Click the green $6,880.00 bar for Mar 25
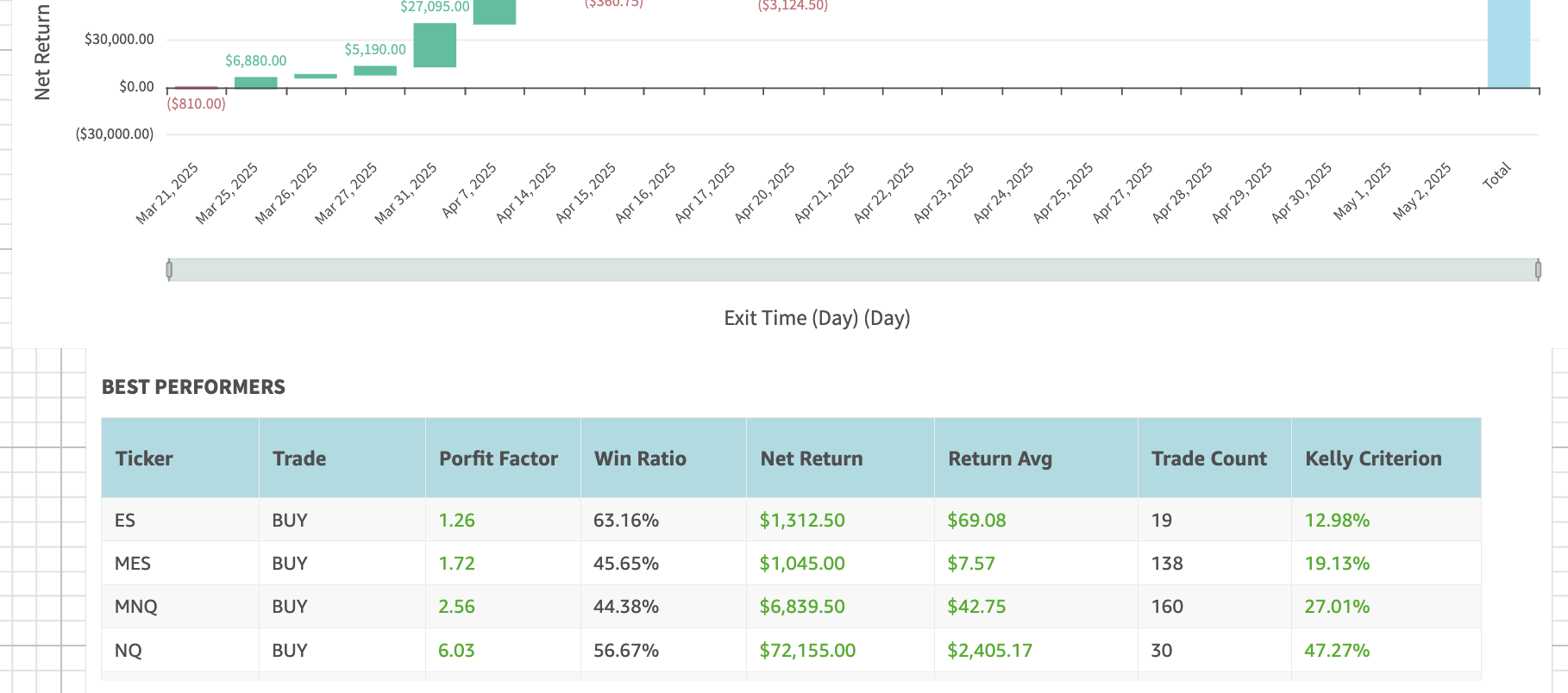Viewport: 1568px width, 693px height. click(256, 83)
